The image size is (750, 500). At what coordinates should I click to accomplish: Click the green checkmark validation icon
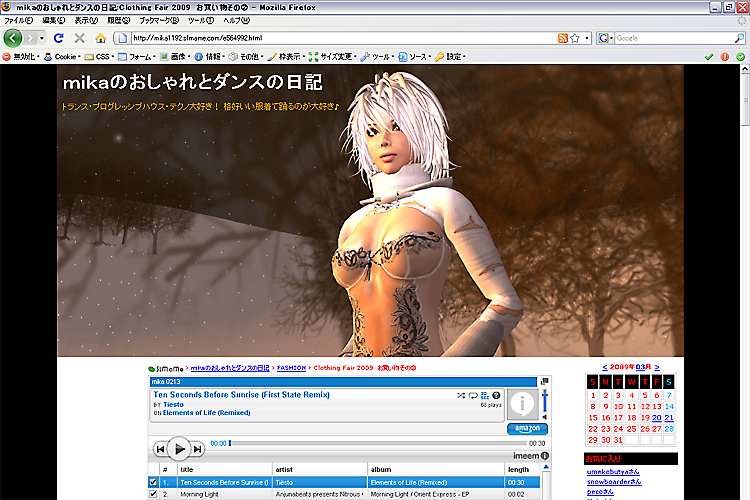[x=709, y=56]
